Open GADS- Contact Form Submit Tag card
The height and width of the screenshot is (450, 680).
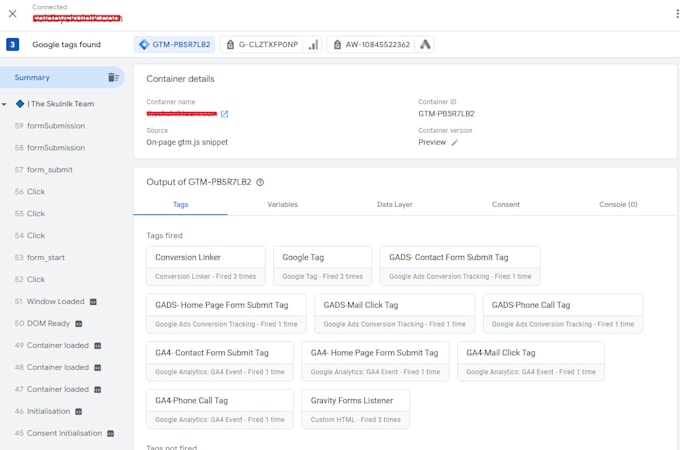point(460,266)
